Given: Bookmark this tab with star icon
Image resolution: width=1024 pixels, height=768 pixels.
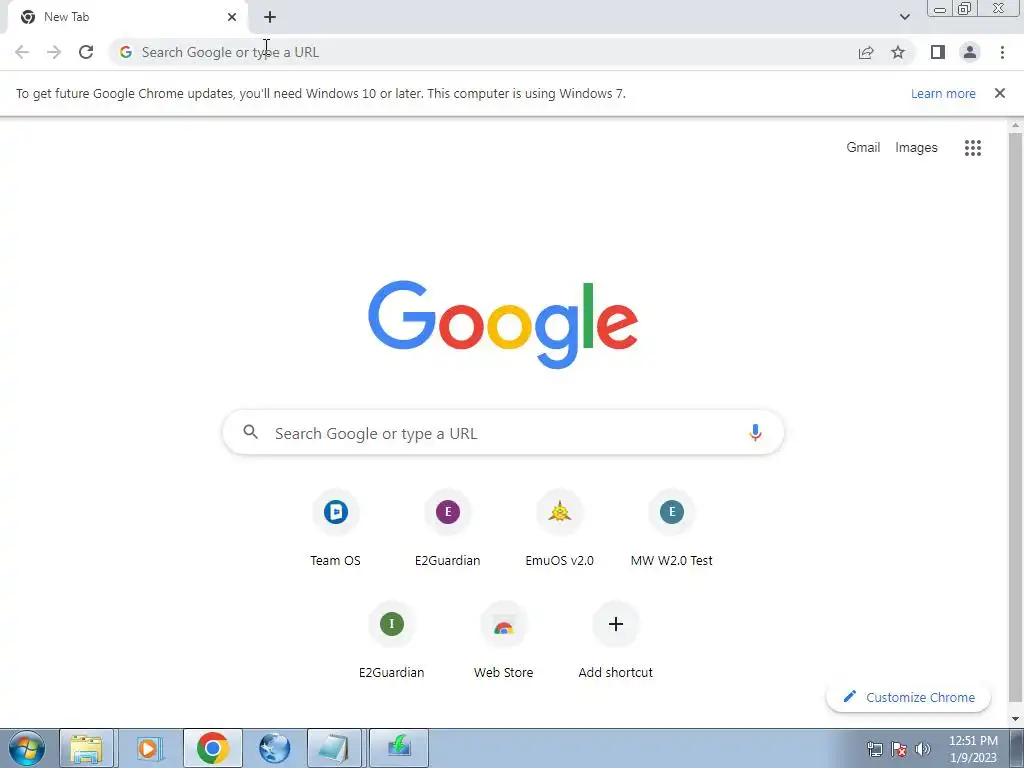Looking at the screenshot, I should coord(898,52).
